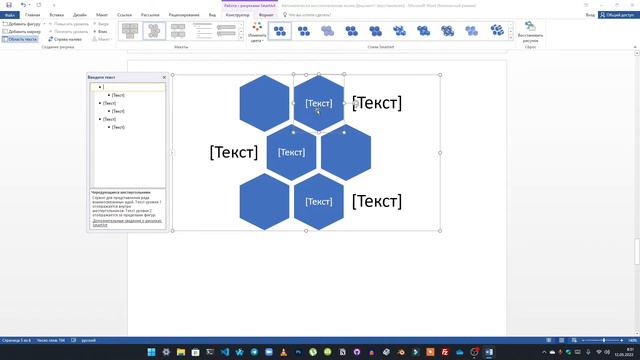Click Вниз move-down button

[100, 31]
